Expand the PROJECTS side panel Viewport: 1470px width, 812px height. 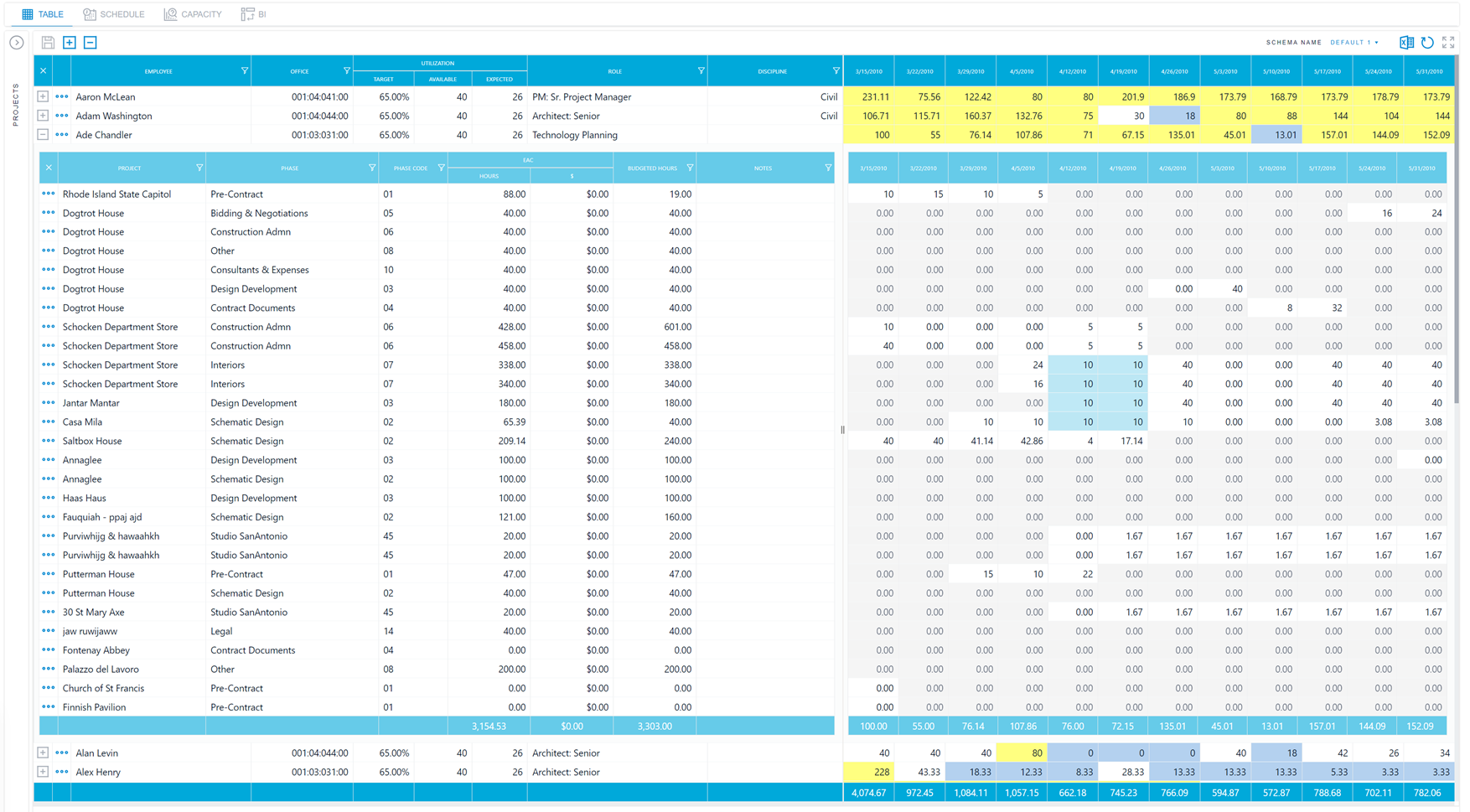(x=15, y=42)
